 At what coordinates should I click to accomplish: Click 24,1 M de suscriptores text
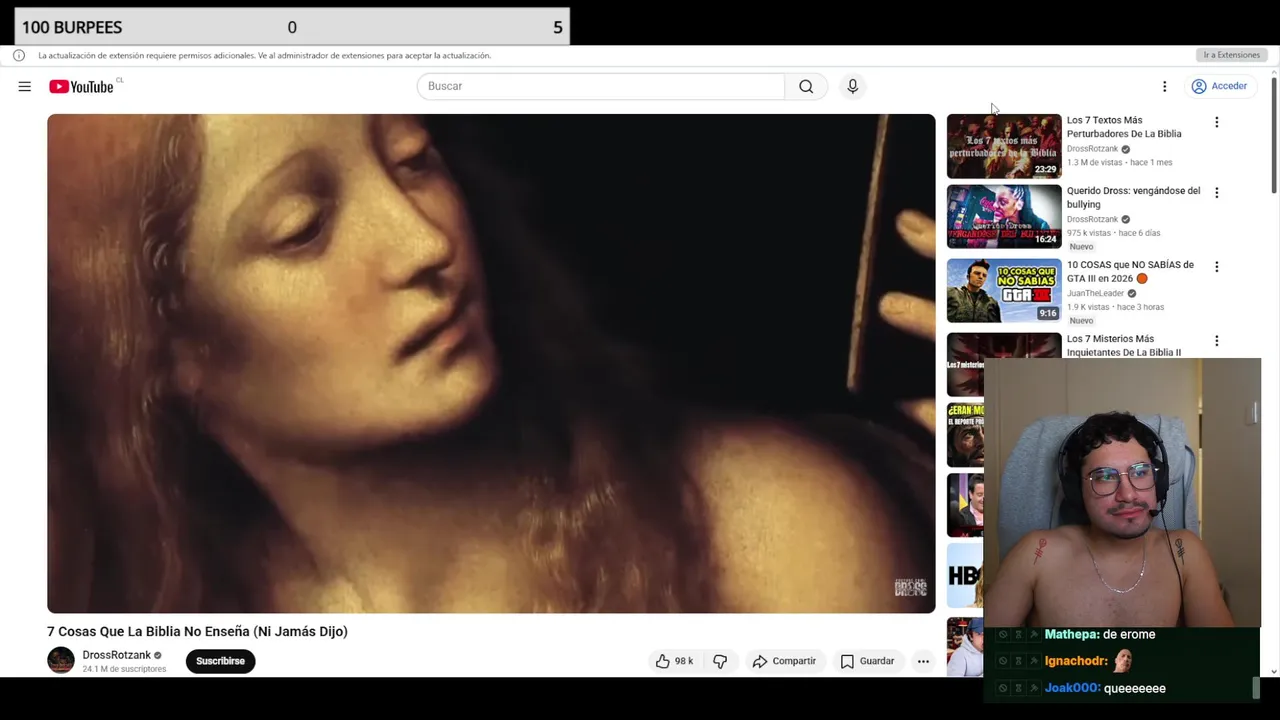coord(124,669)
